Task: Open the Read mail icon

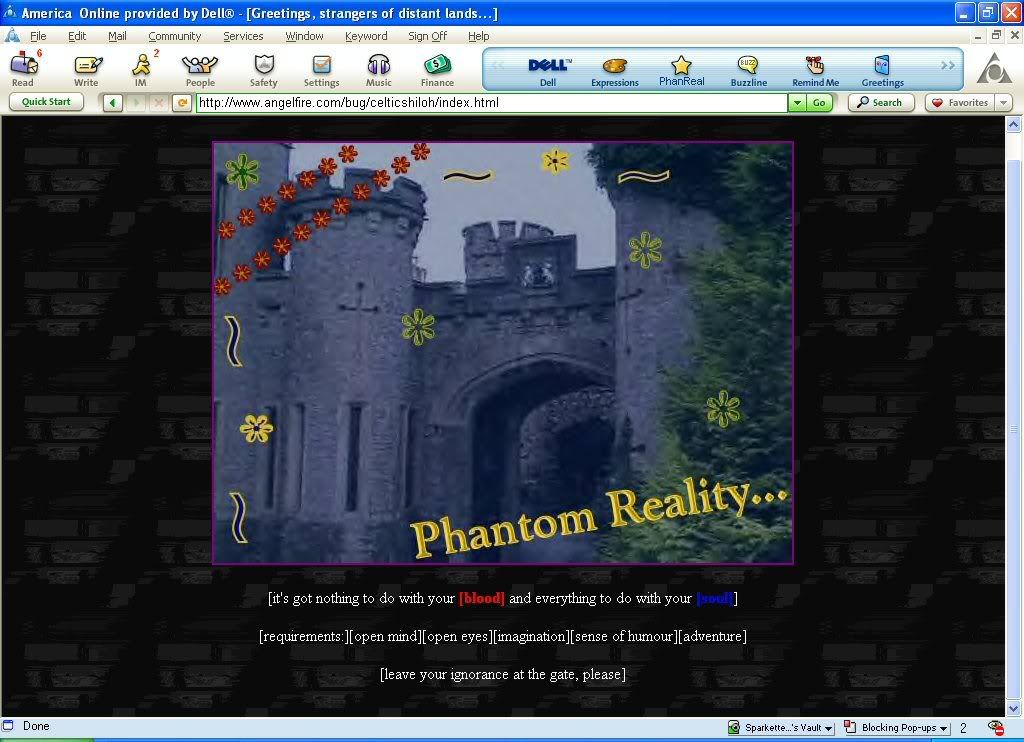Action: pyautogui.click(x=23, y=66)
